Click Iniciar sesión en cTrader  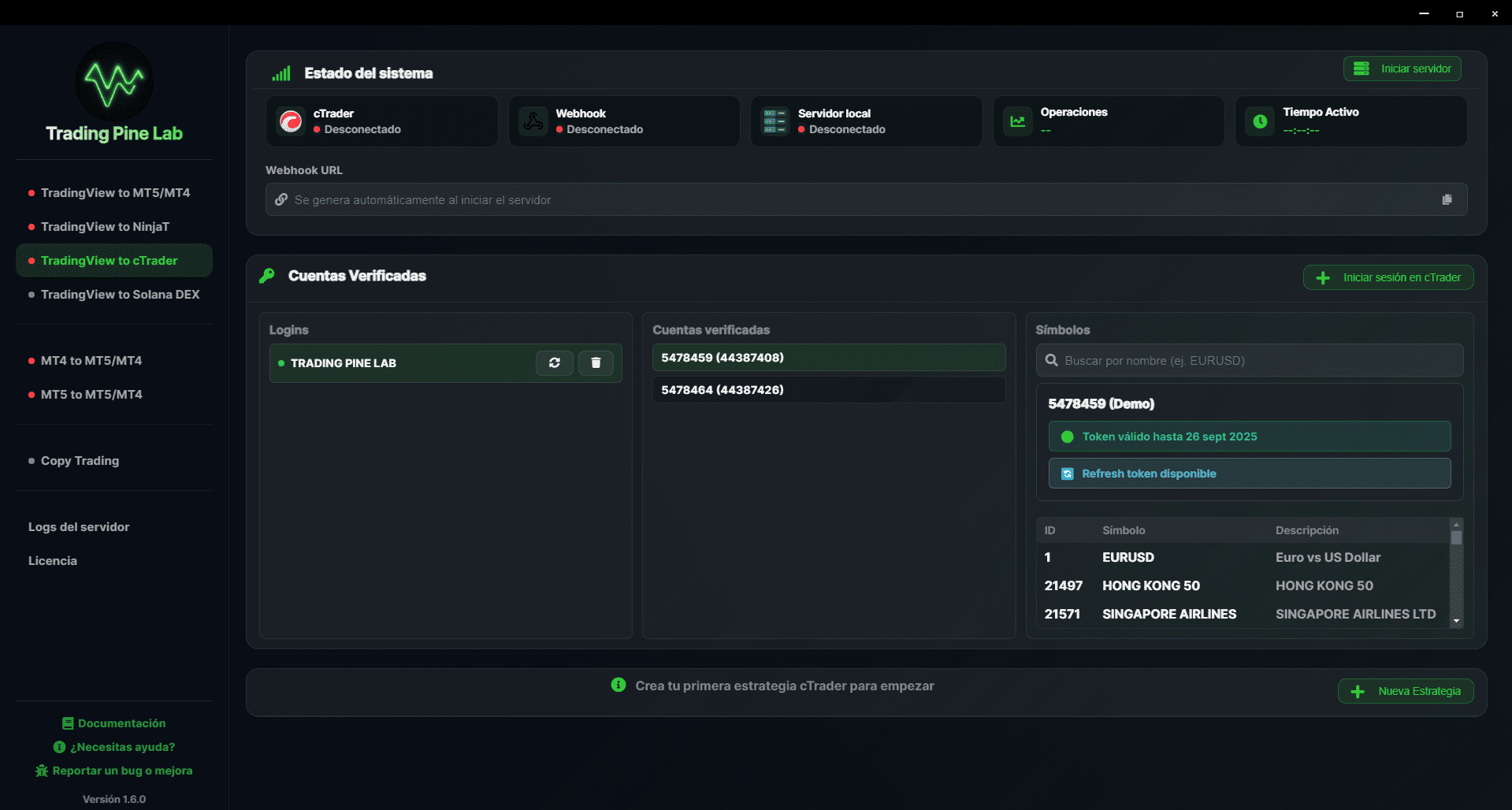tap(1388, 277)
